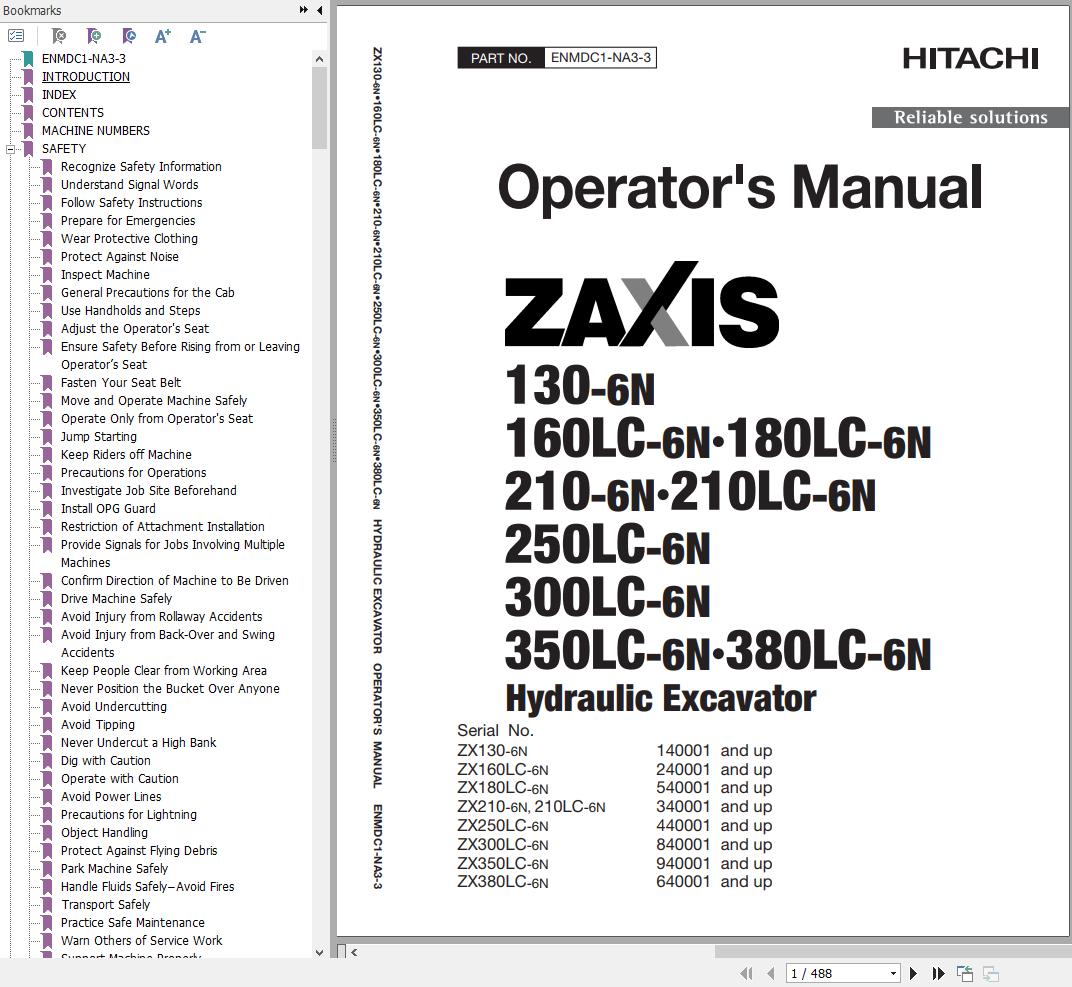
Task: Click the bookmark icon beside Avoid Tipping
Action: click(x=47, y=725)
